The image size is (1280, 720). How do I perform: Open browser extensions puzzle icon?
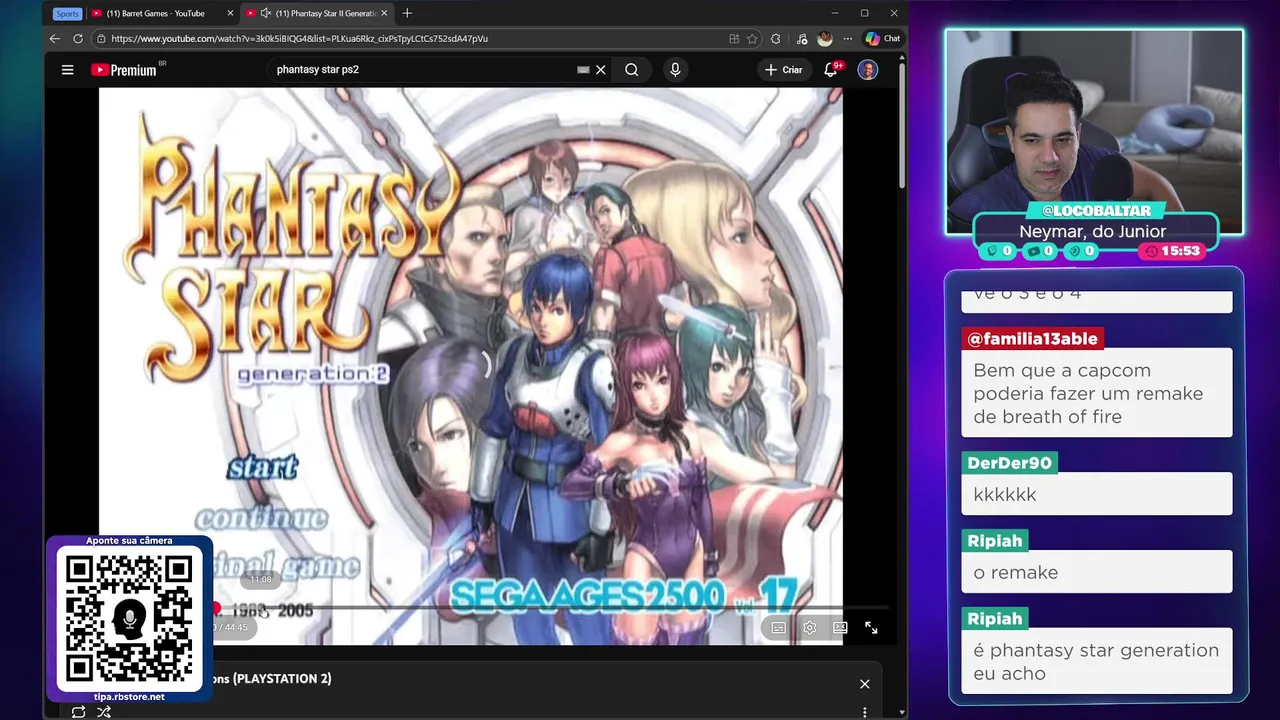click(776, 39)
